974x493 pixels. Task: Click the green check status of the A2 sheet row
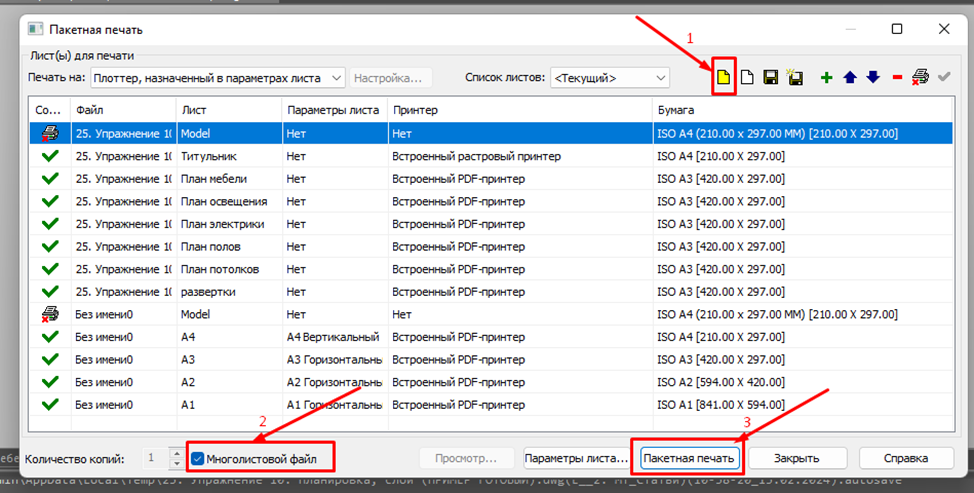pyautogui.click(x=50, y=382)
